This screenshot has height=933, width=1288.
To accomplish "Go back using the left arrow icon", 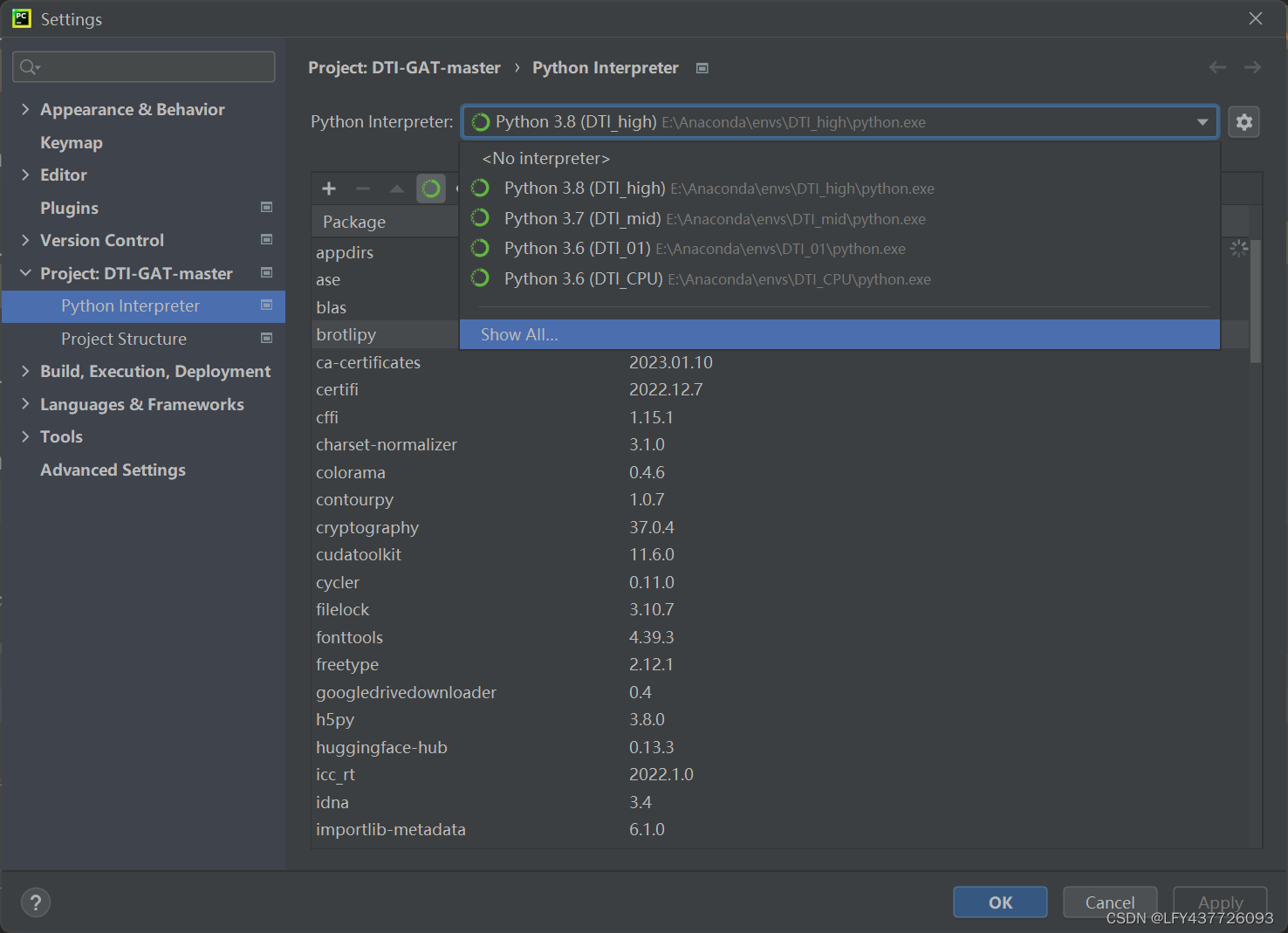I will coord(1217,67).
